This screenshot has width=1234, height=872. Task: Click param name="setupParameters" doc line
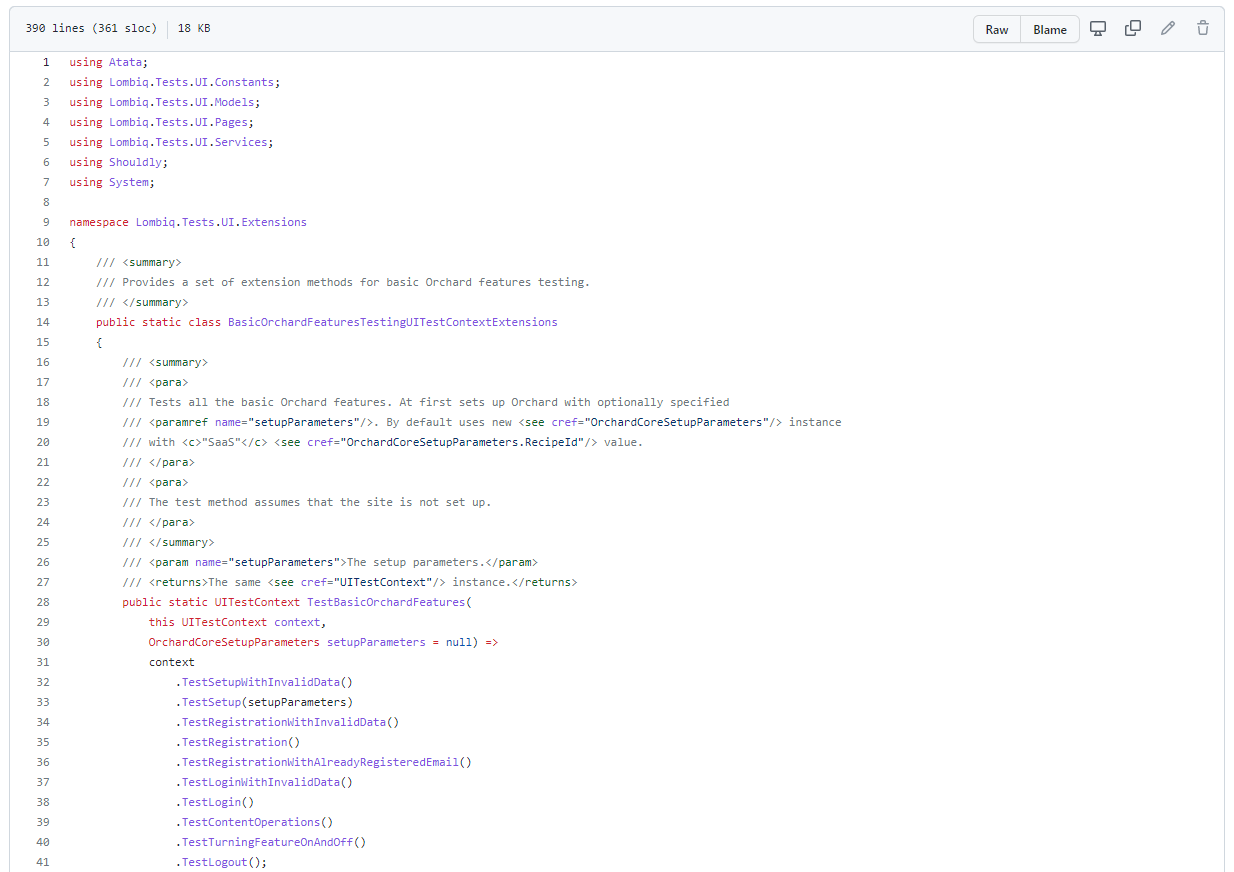click(x=330, y=562)
